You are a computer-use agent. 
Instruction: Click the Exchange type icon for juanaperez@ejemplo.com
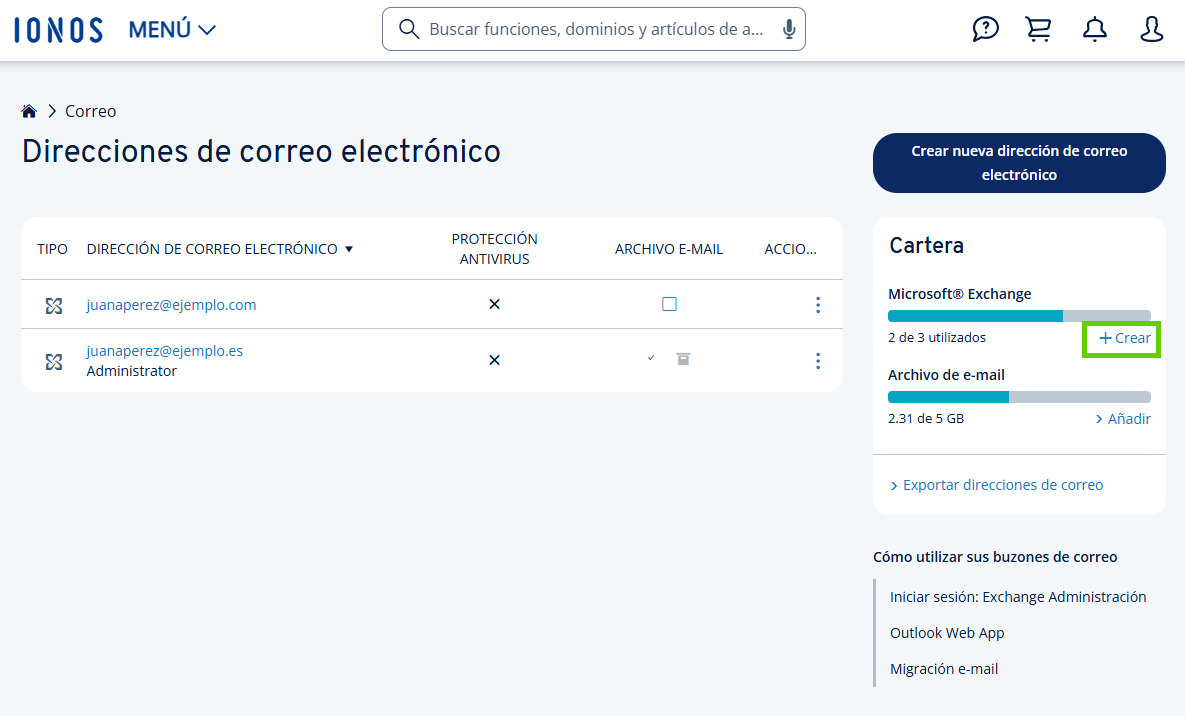[53, 305]
